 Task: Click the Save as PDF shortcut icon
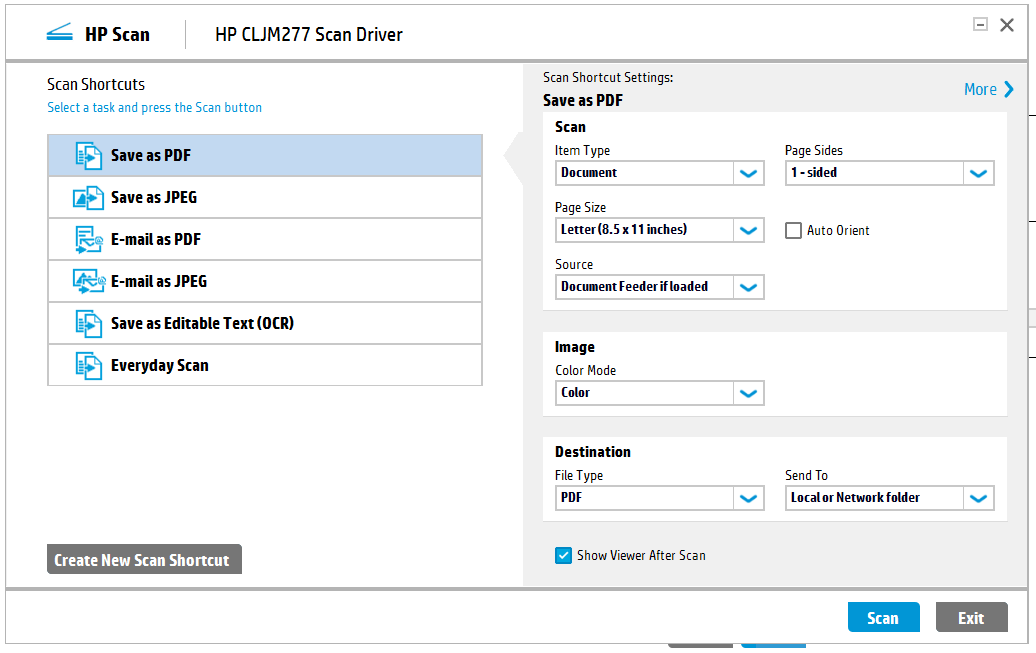tap(89, 156)
